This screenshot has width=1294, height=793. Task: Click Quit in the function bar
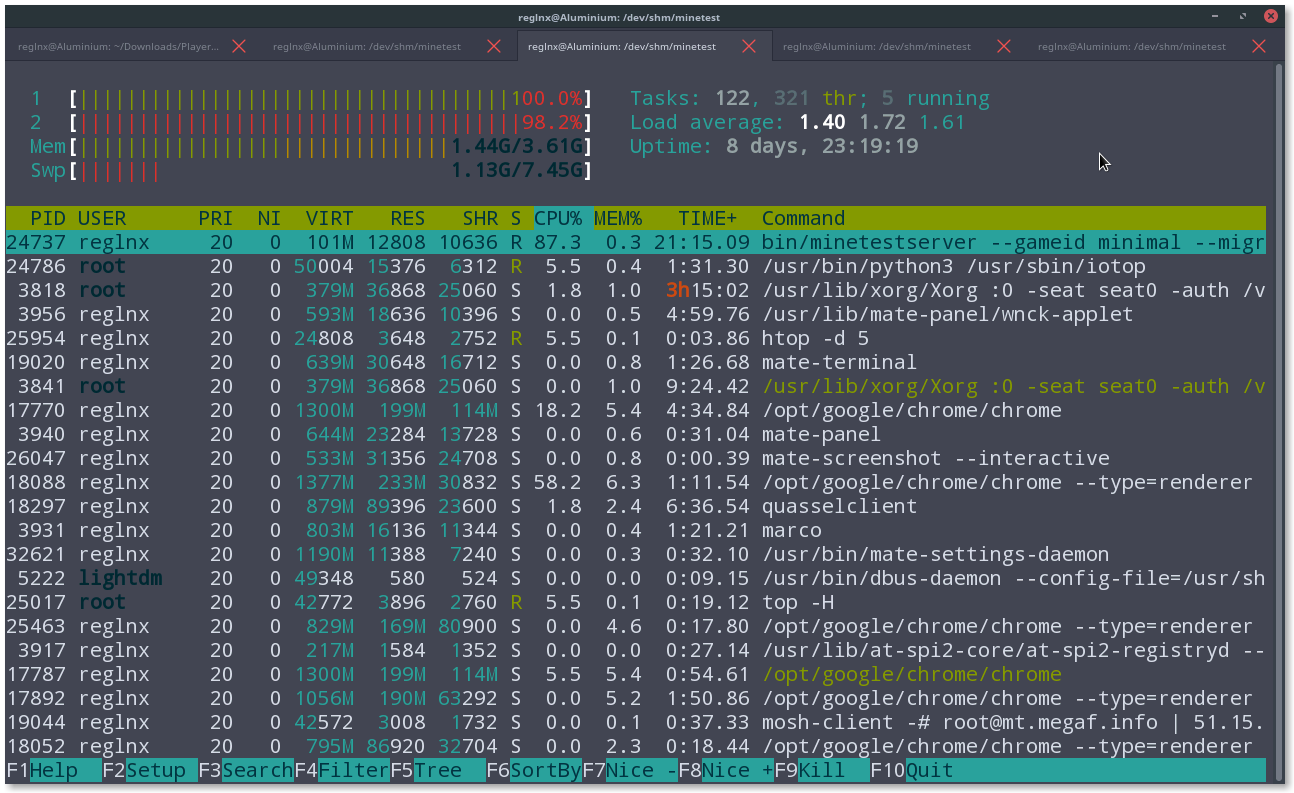click(x=930, y=770)
